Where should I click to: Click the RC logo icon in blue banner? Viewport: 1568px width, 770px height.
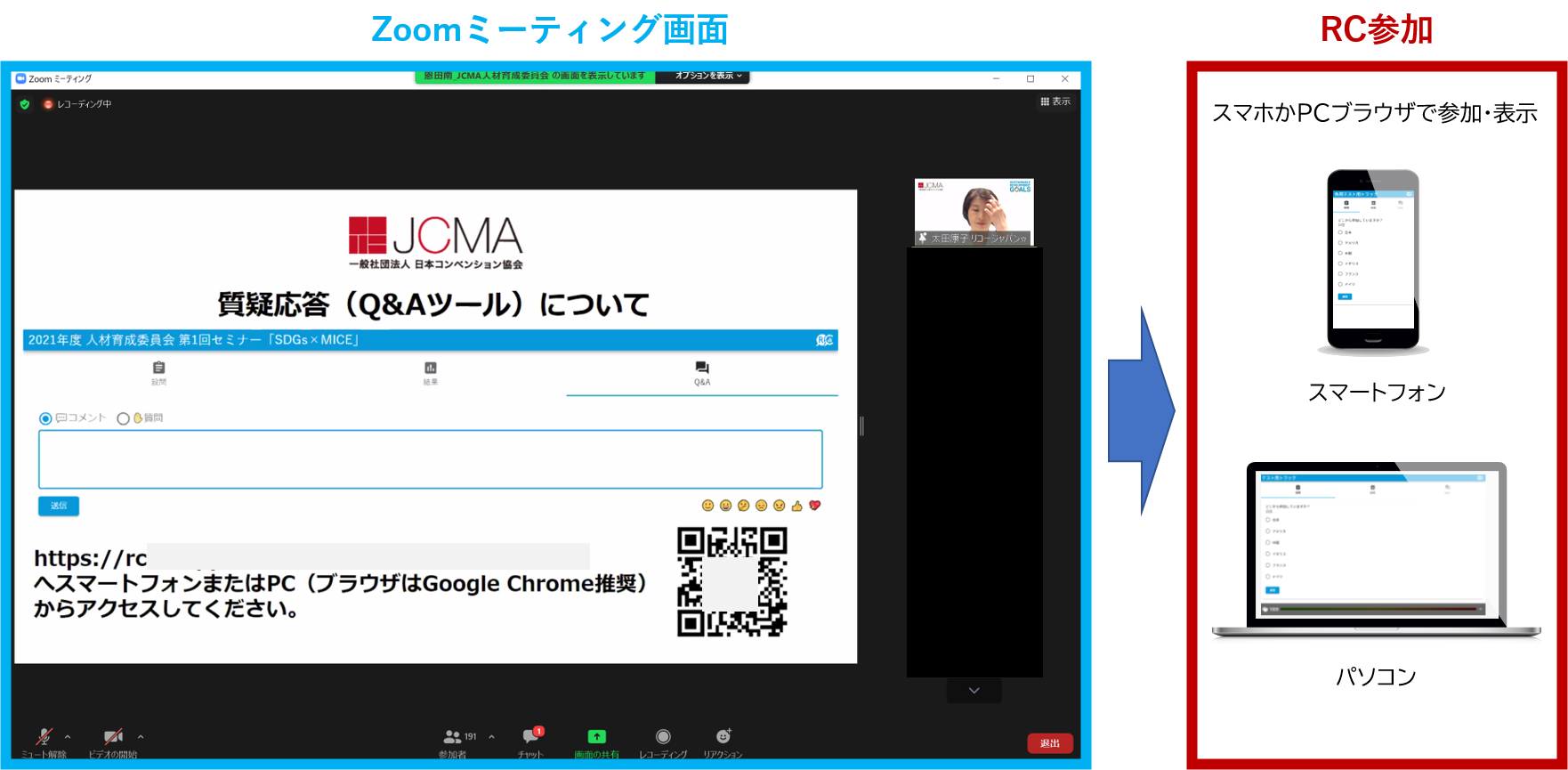click(825, 340)
